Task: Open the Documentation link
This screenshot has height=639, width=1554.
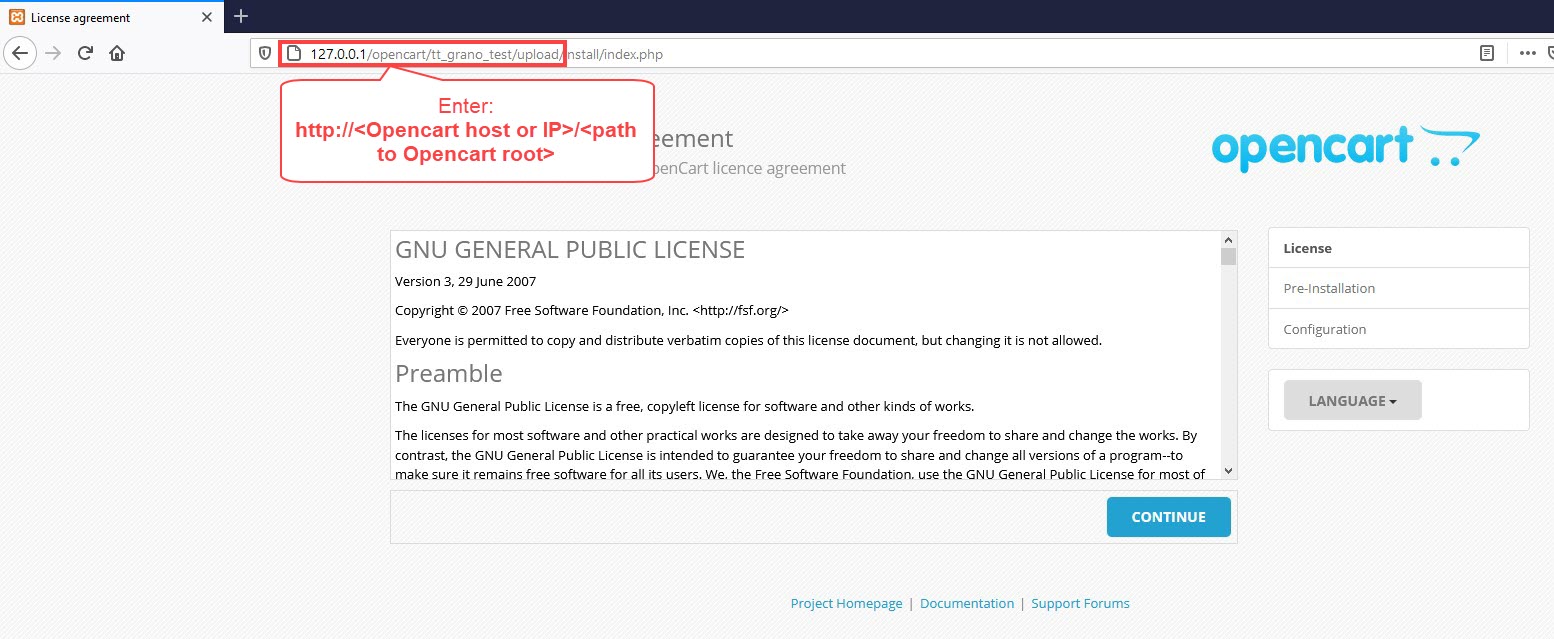Action: [x=967, y=603]
